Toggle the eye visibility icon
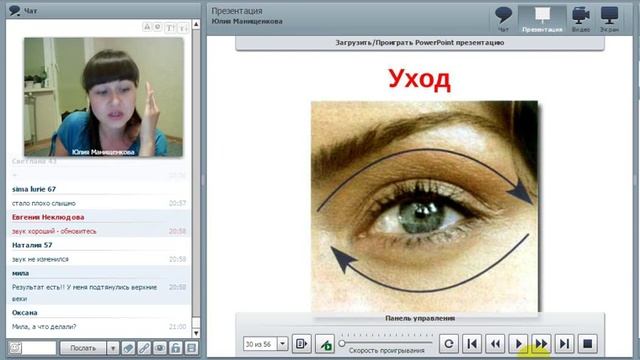This screenshot has height=360, width=640. tap(160, 348)
